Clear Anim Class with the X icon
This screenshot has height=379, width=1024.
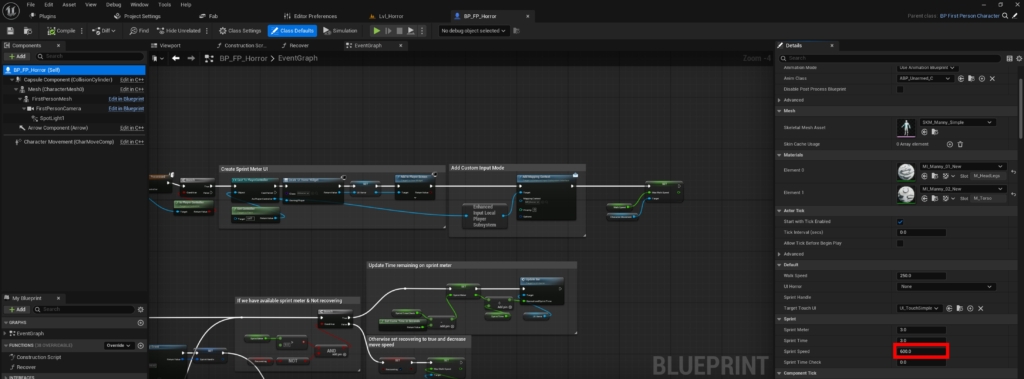(992, 78)
